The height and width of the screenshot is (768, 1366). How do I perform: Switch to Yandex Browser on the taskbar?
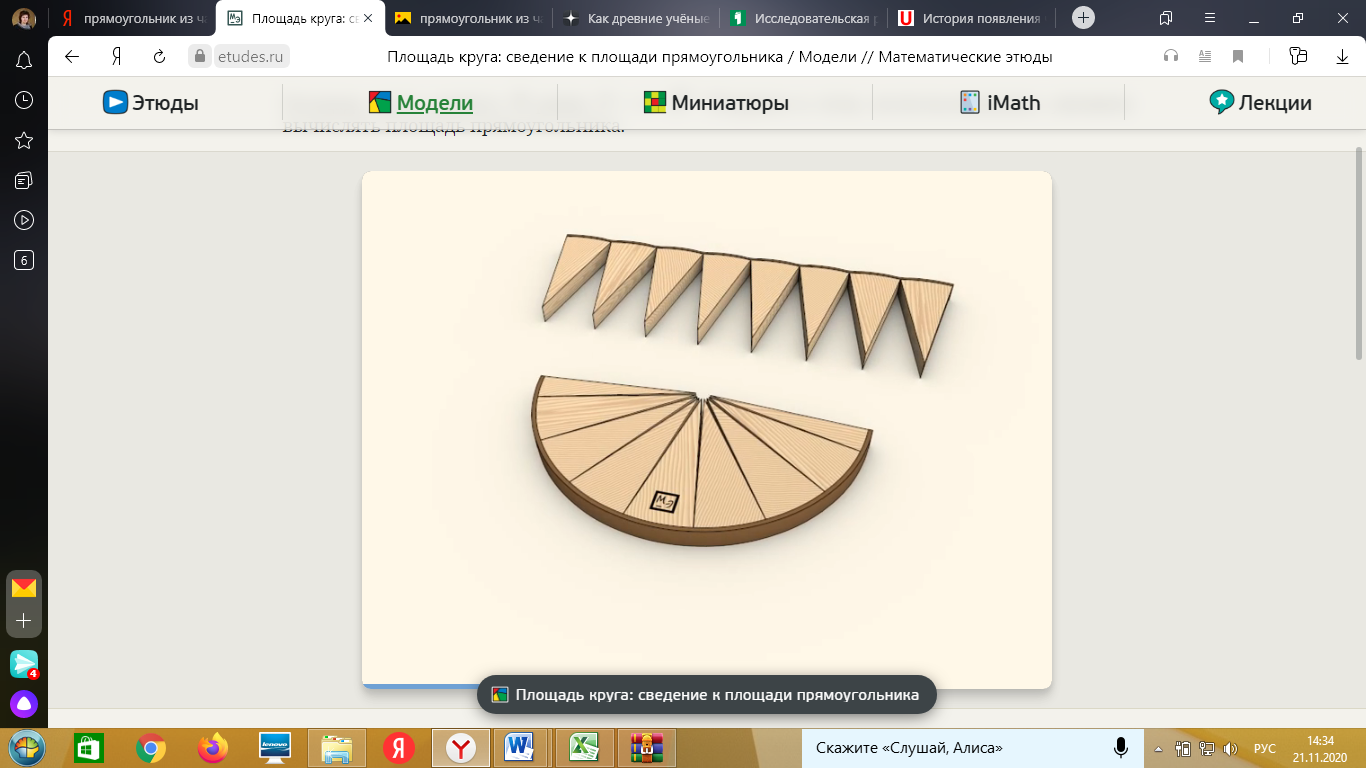(461, 747)
